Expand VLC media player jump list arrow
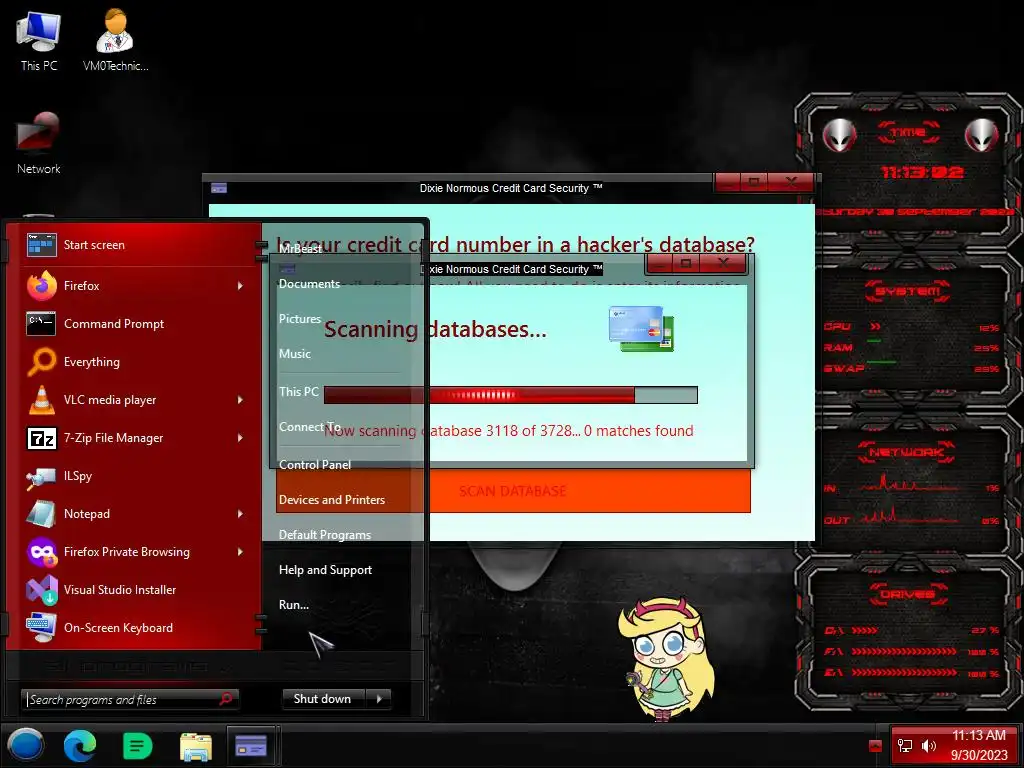The width and height of the screenshot is (1024, 768). point(240,400)
